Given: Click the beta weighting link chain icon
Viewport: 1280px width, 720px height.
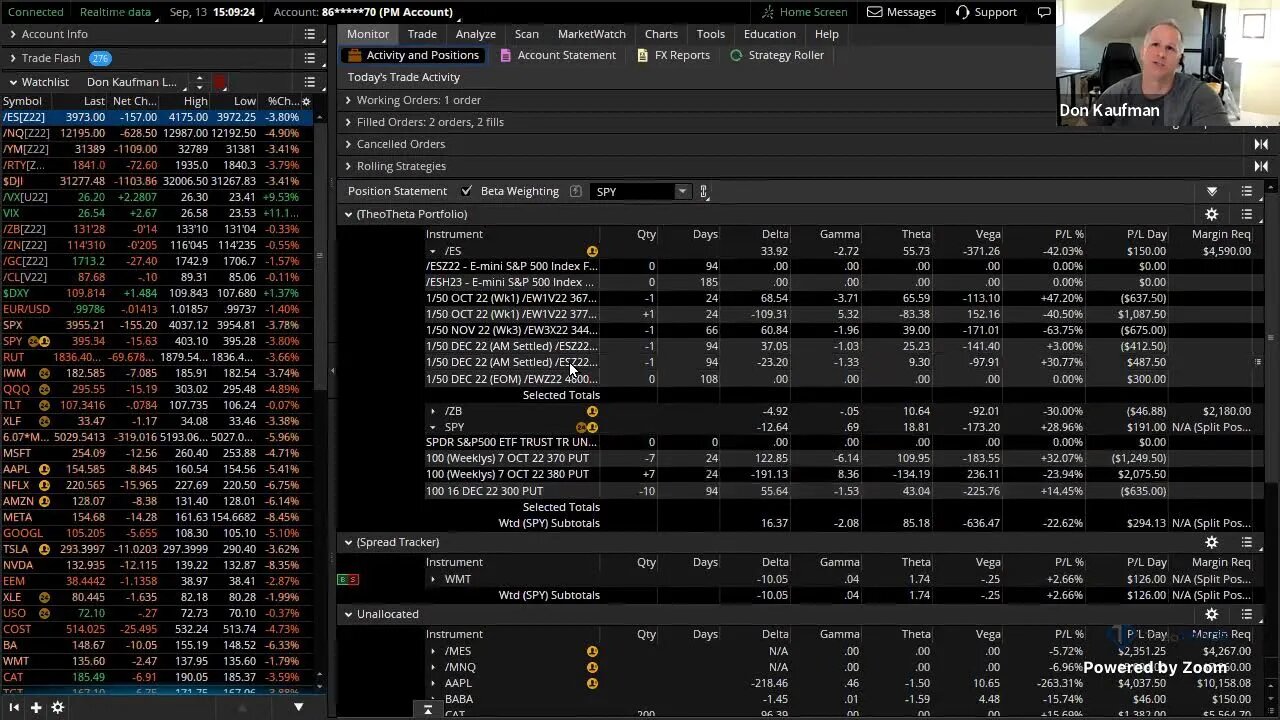Looking at the screenshot, I should [704, 191].
